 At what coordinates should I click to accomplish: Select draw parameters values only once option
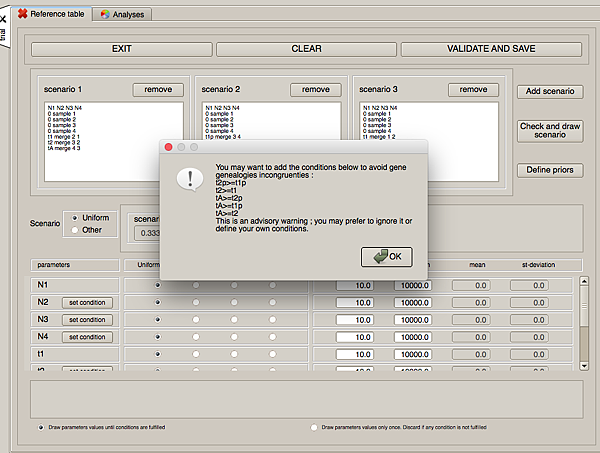coord(313,427)
